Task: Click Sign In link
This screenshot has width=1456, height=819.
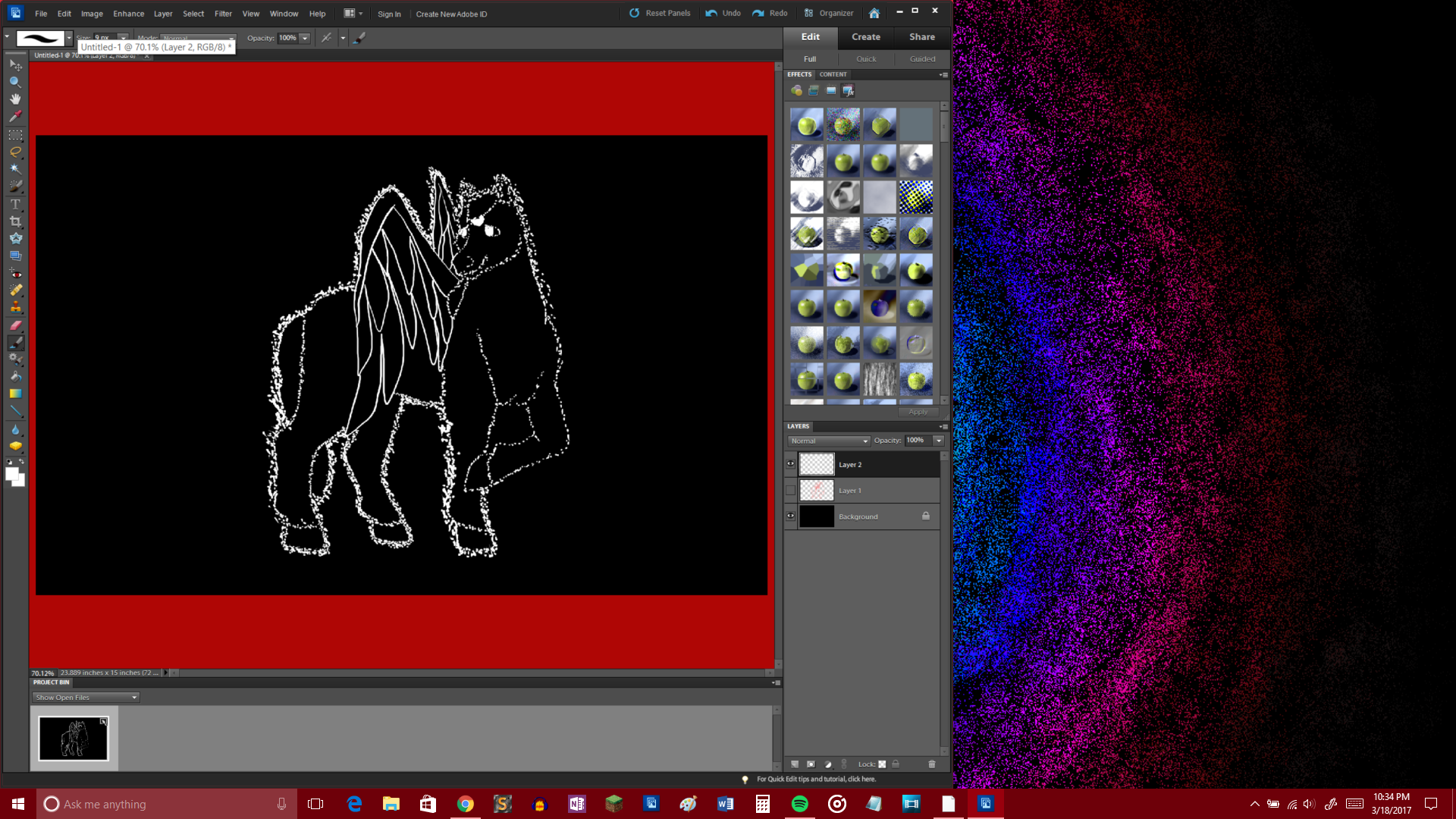Action: pyautogui.click(x=389, y=14)
